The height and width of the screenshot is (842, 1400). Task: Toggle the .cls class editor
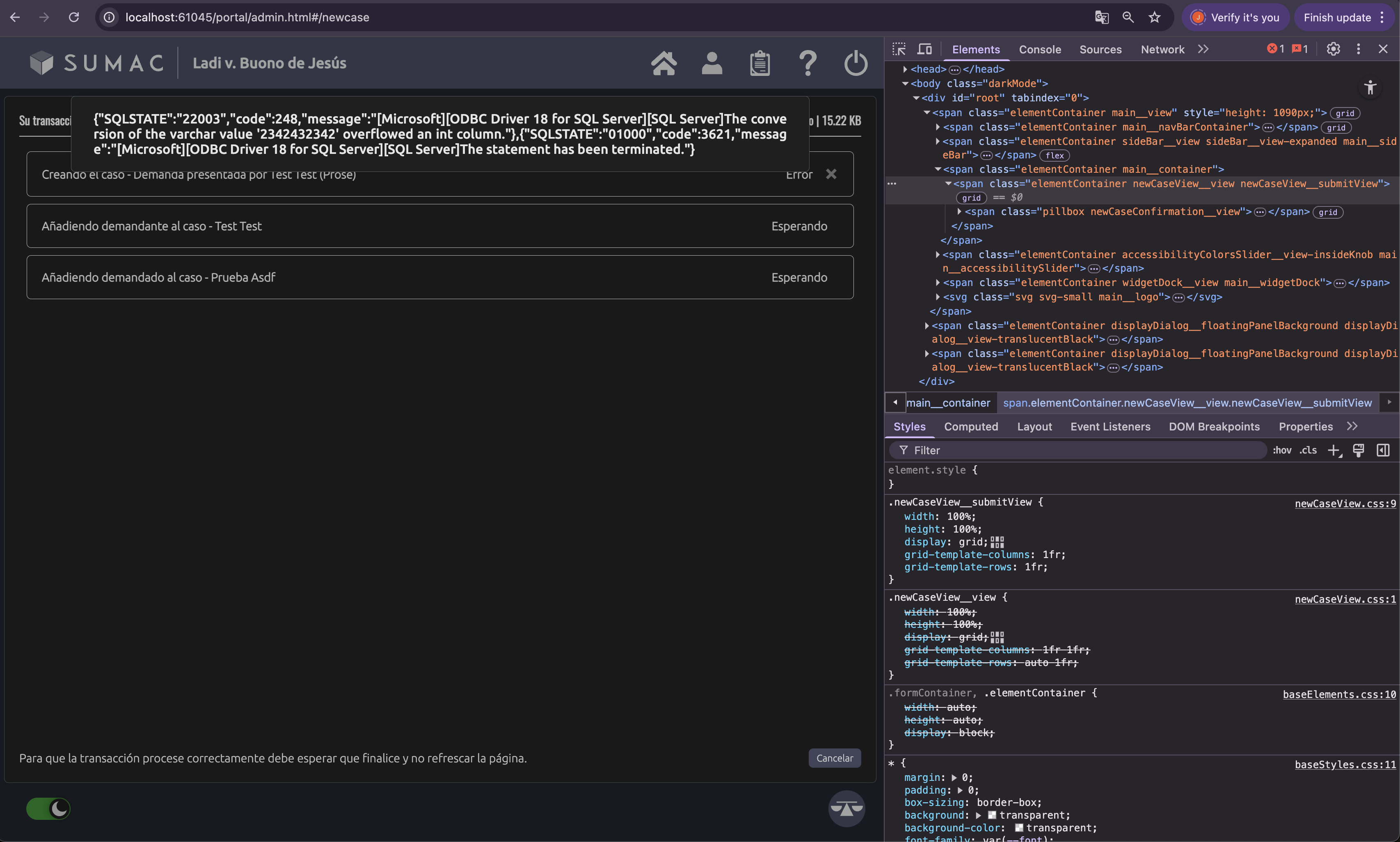pos(1308,450)
